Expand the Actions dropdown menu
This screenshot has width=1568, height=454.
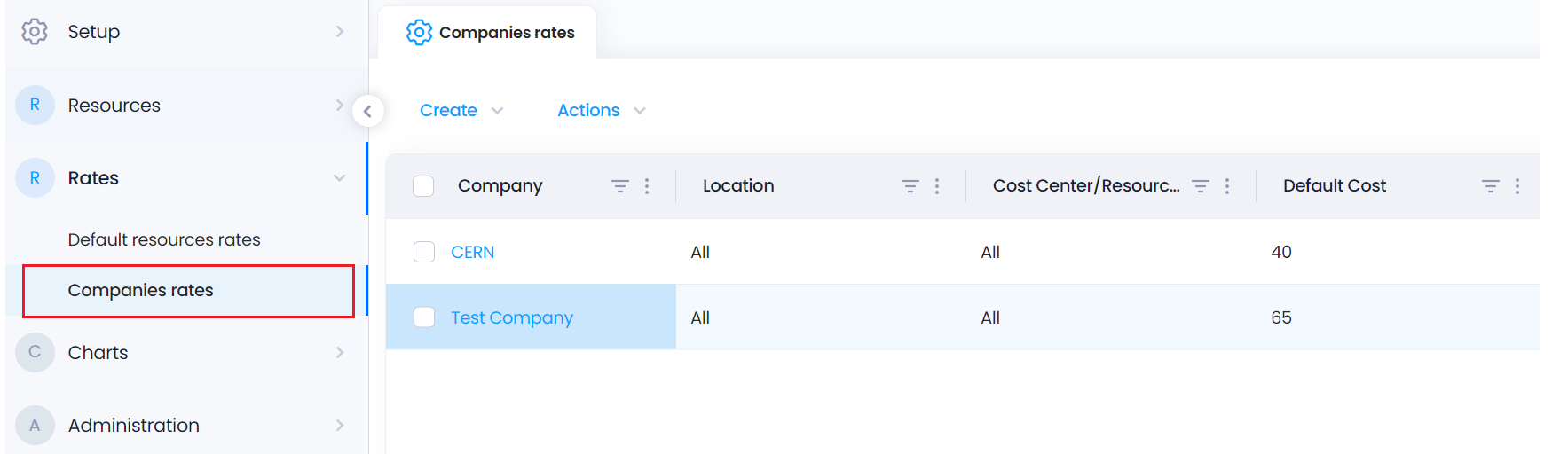(602, 111)
